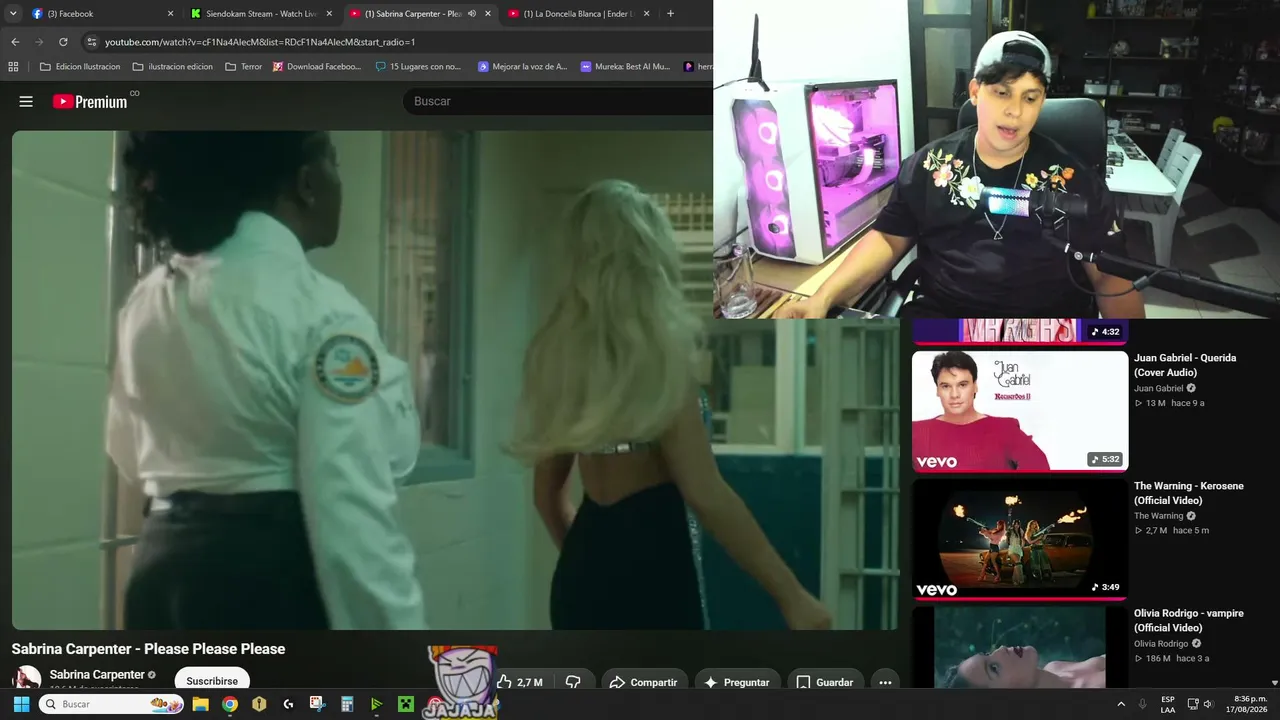Screen dimensions: 1280x720
Task: Switch to the Siendokam Stream tab
Action: (259, 14)
